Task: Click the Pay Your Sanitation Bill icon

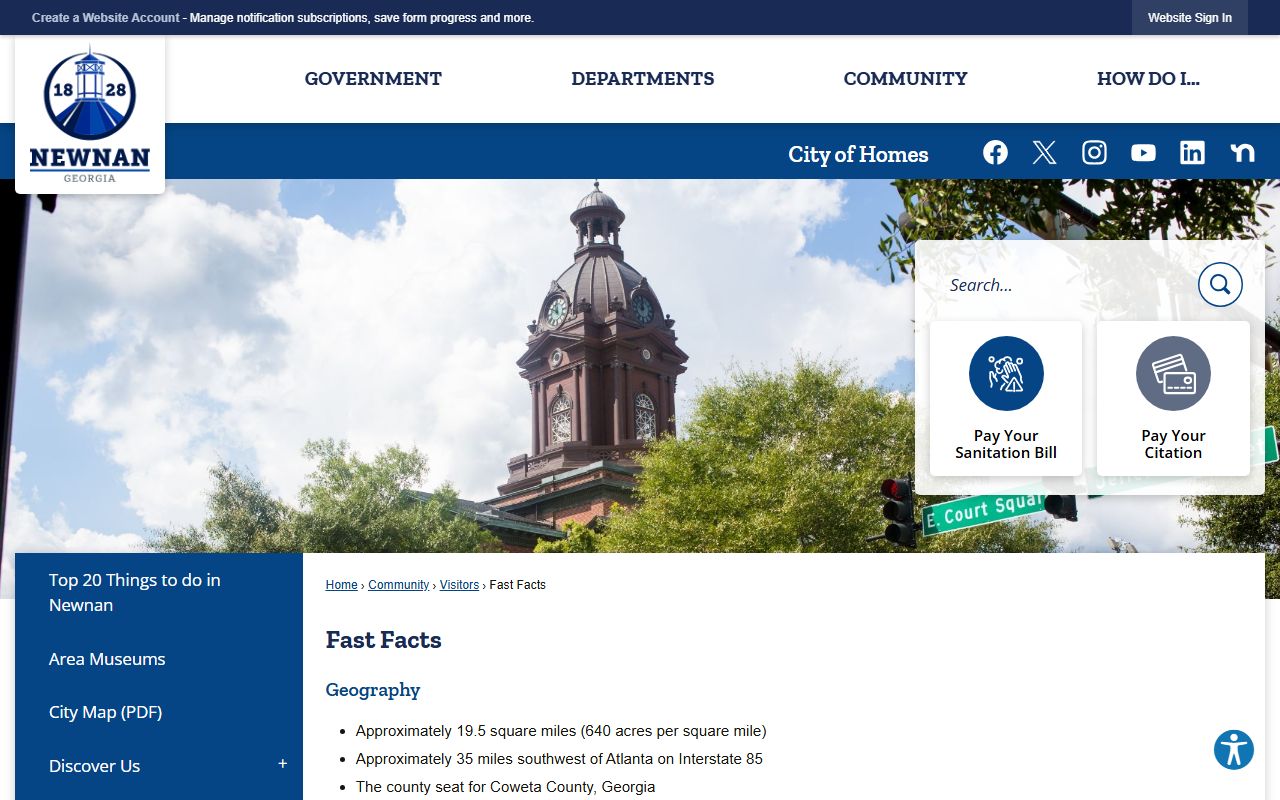Action: click(x=1006, y=373)
